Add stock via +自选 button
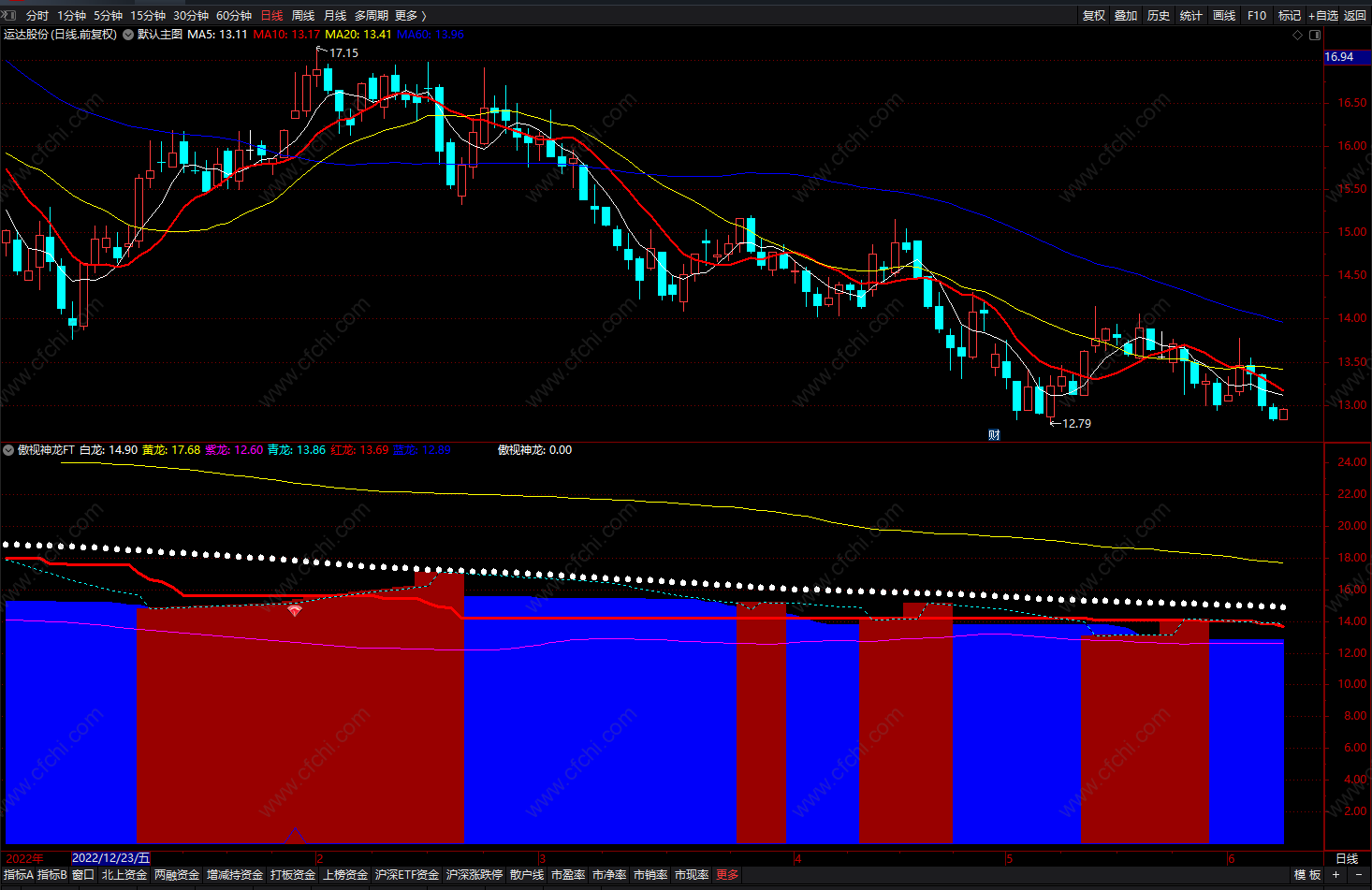Image resolution: width=1372 pixels, height=890 pixels. [1323, 15]
